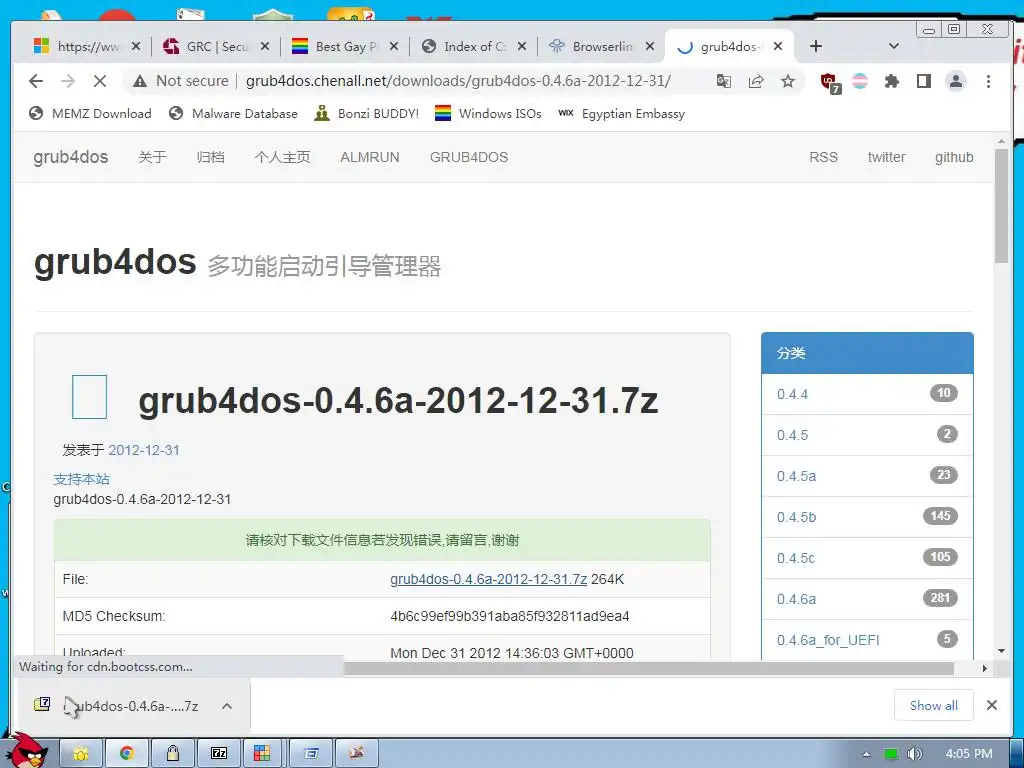Click the pink-striped flag extension icon

tap(860, 81)
